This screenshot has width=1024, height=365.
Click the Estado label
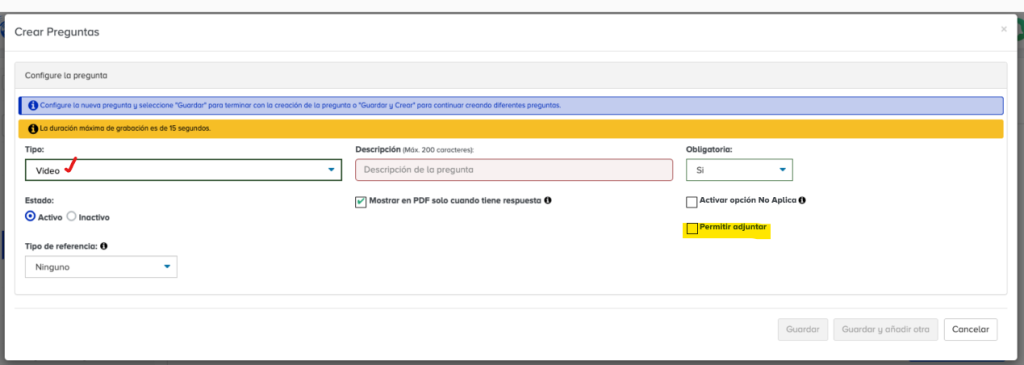[39, 200]
